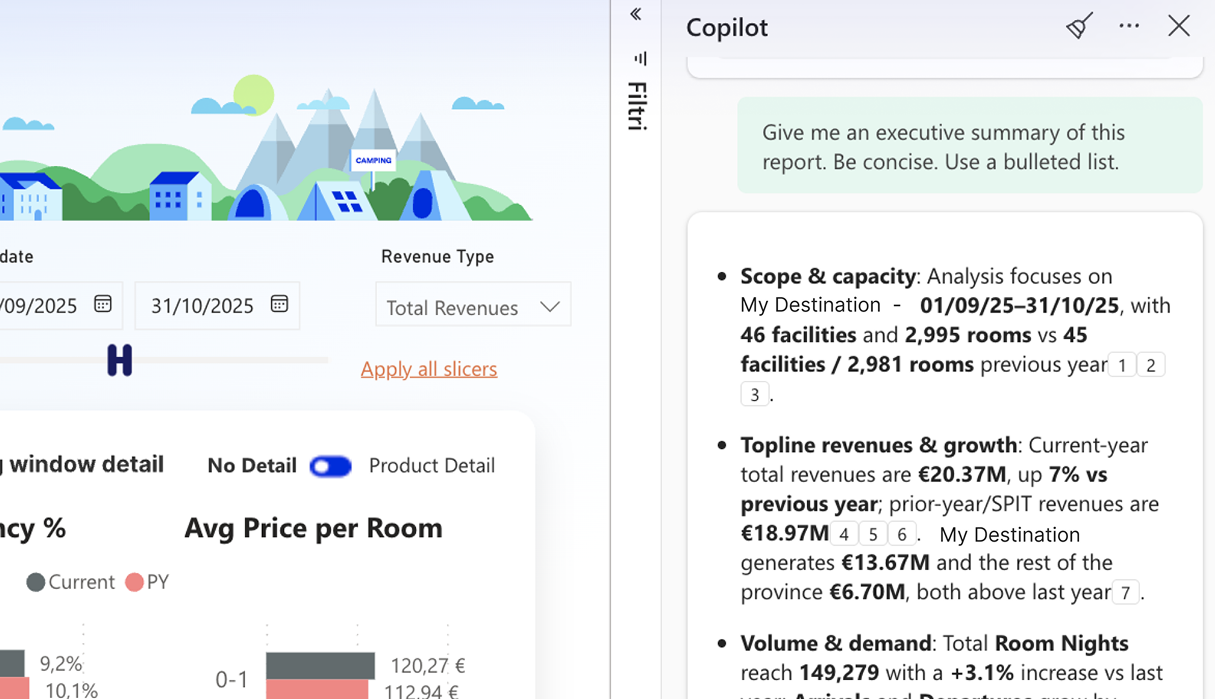Open citation reference 7
The image size is (1215, 699).
click(x=1126, y=593)
